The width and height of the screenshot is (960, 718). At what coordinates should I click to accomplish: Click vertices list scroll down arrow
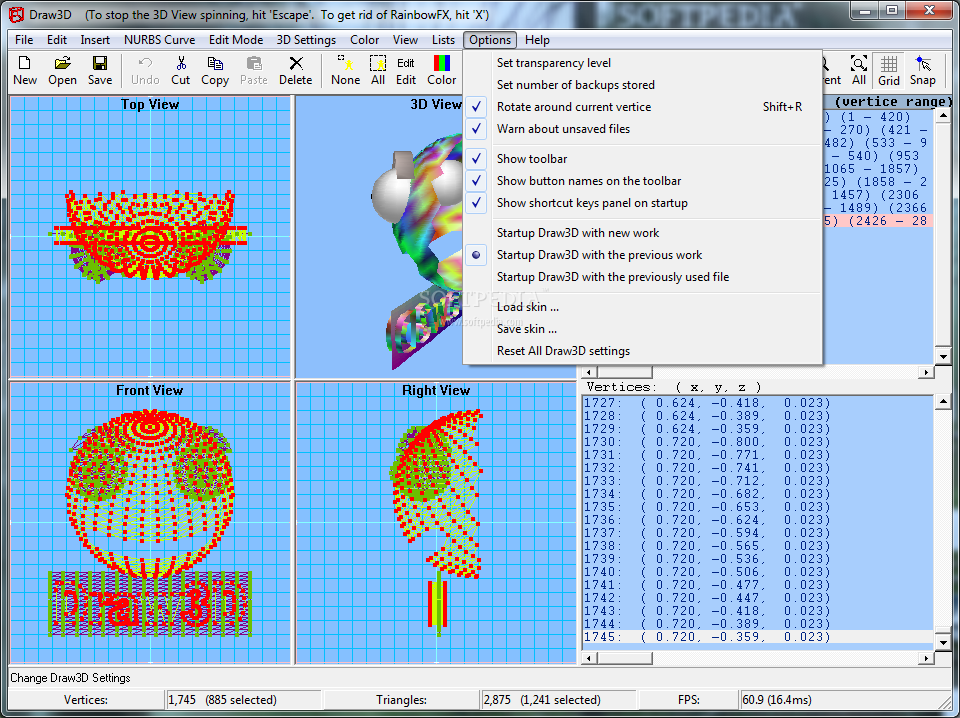[x=943, y=643]
